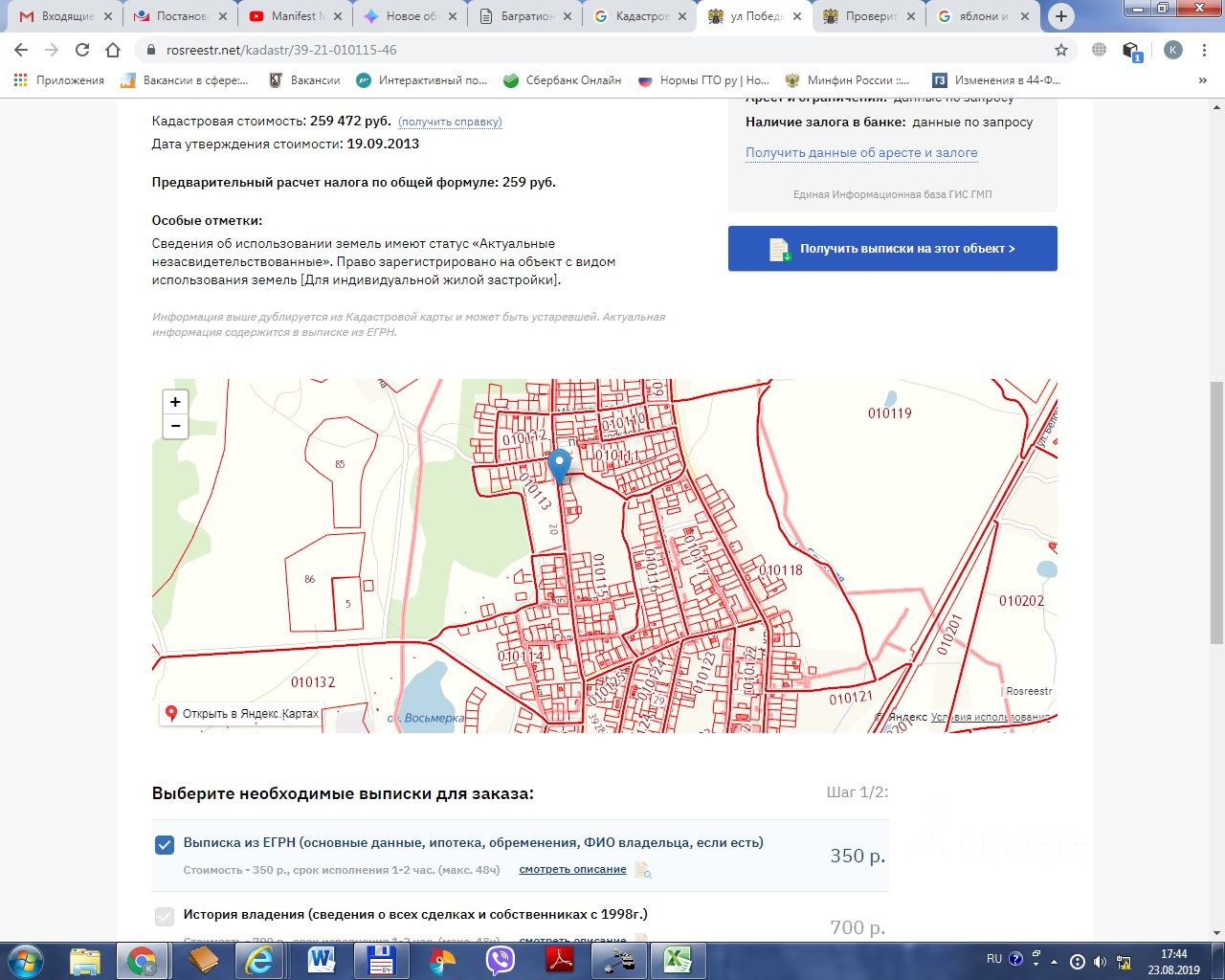Click the blue location pin on map
1225x980 pixels.
coord(559,466)
